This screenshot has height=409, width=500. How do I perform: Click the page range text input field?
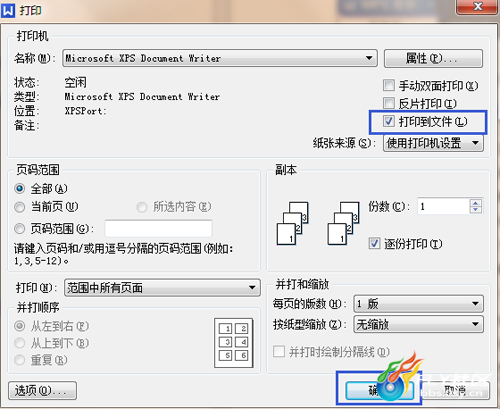(158, 229)
